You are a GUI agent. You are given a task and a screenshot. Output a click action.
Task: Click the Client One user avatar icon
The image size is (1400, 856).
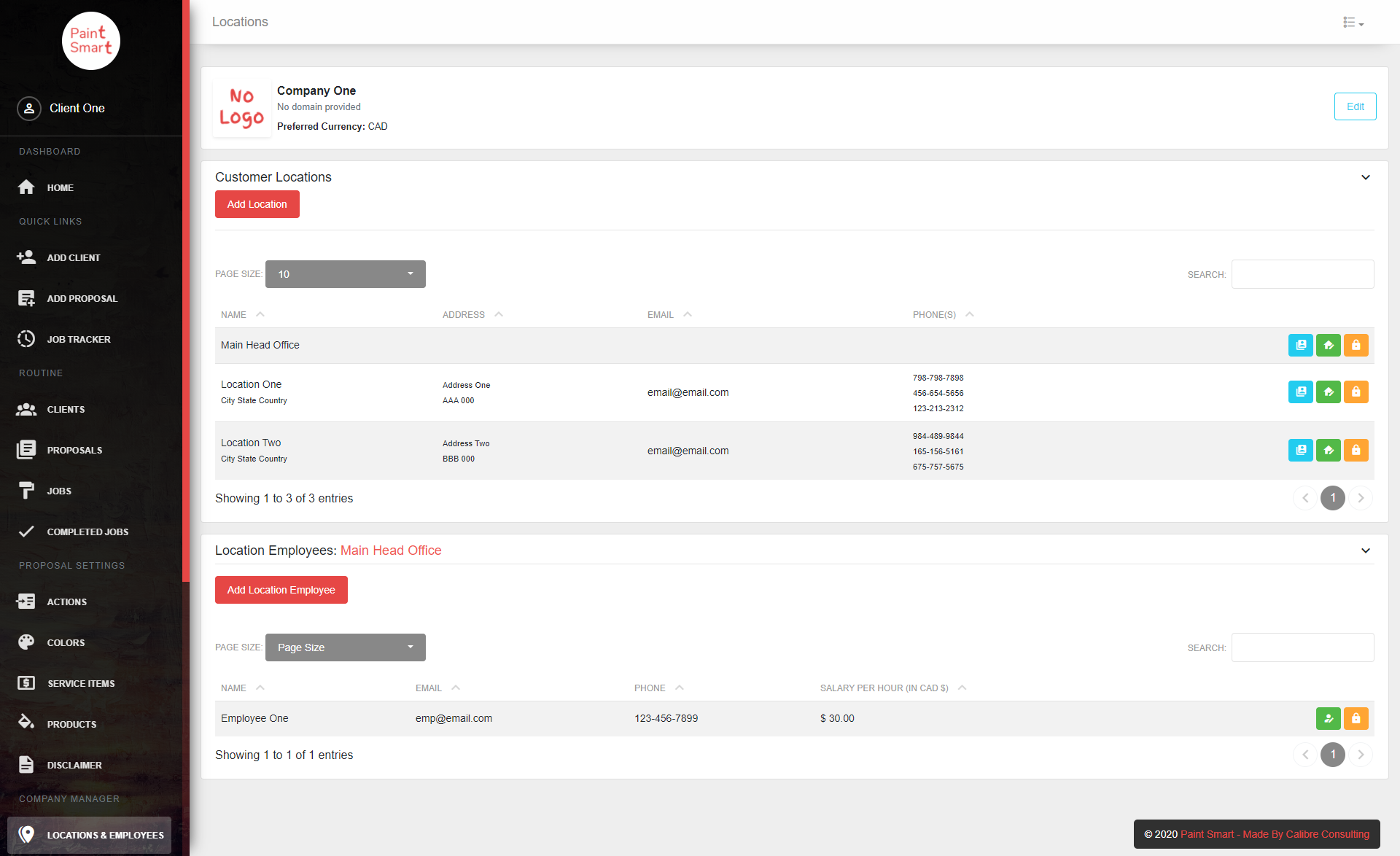29,109
